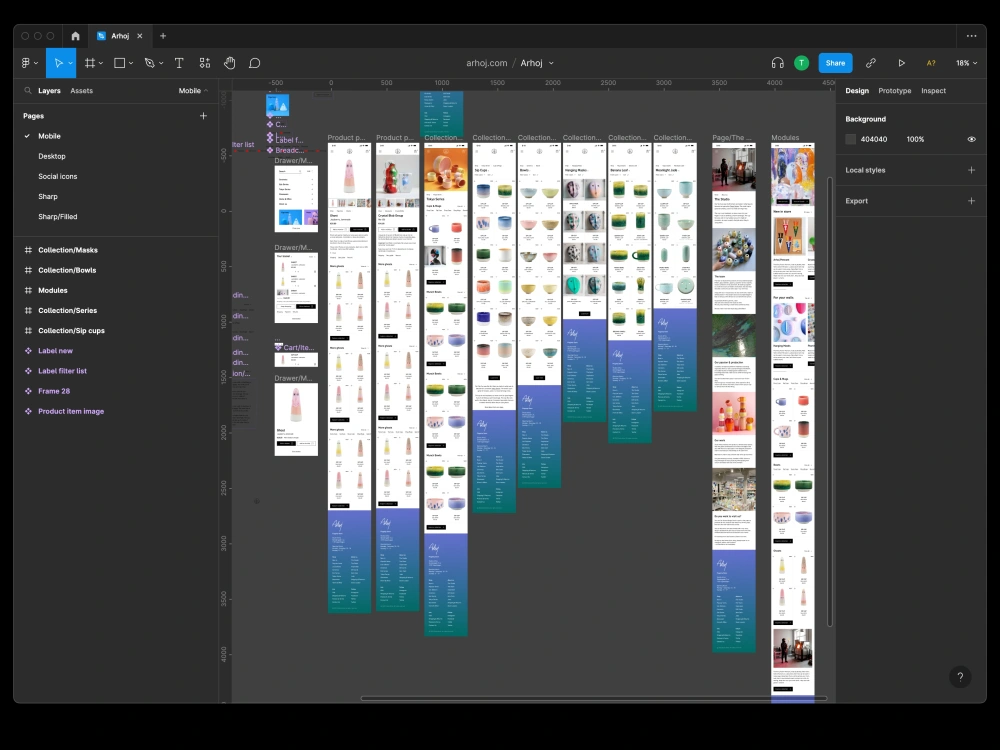Open the Figma main menu icon
The image size is (1000, 750).
(x=26, y=63)
